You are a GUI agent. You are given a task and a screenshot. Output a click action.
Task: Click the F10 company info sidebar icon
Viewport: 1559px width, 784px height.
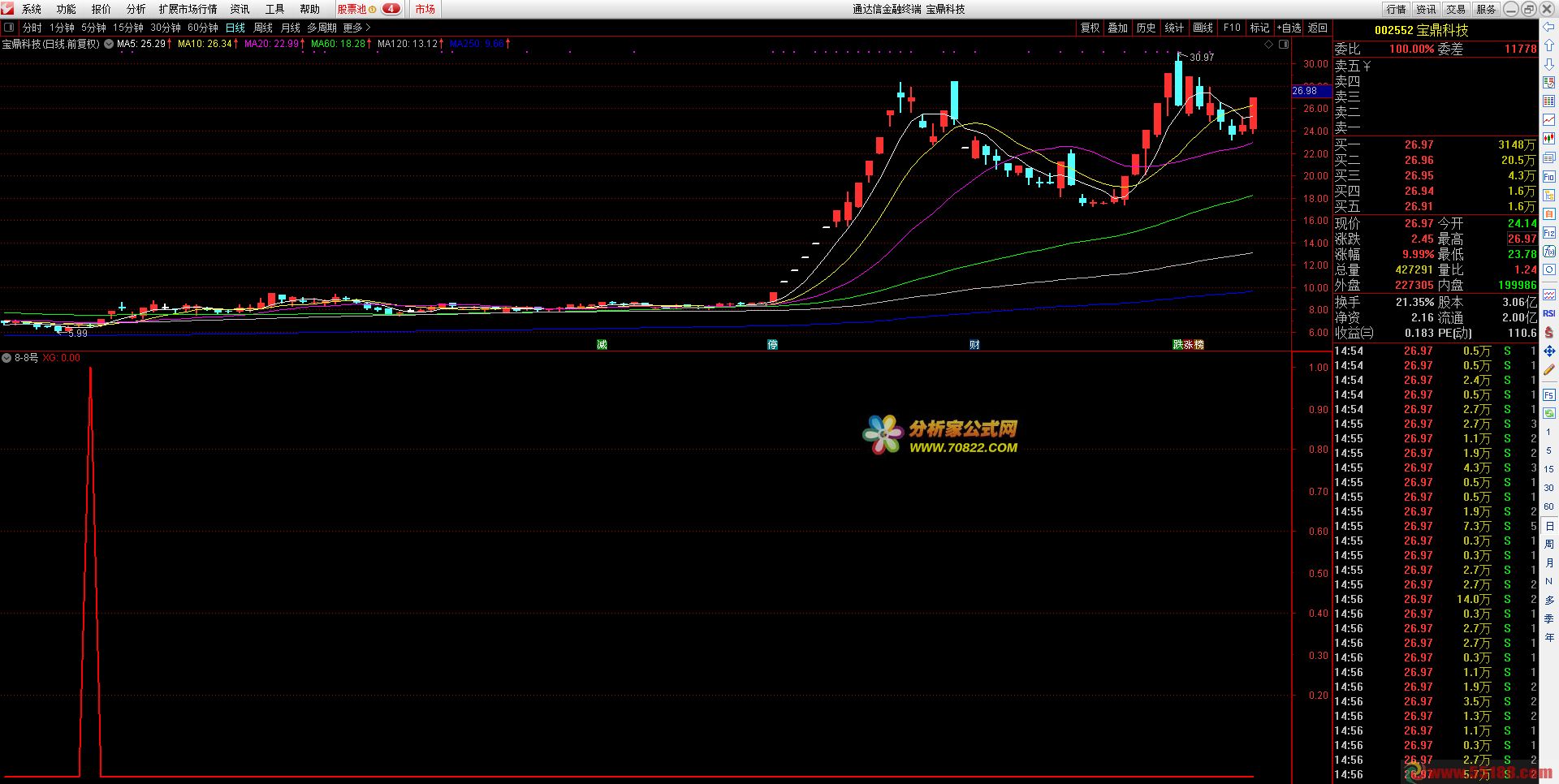point(1548,176)
